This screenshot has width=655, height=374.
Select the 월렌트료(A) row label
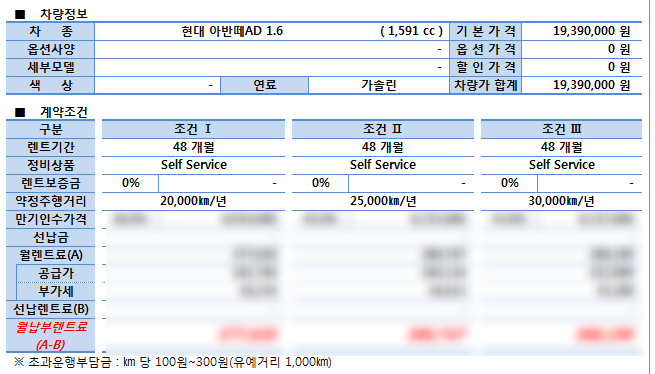pyautogui.click(x=51, y=255)
